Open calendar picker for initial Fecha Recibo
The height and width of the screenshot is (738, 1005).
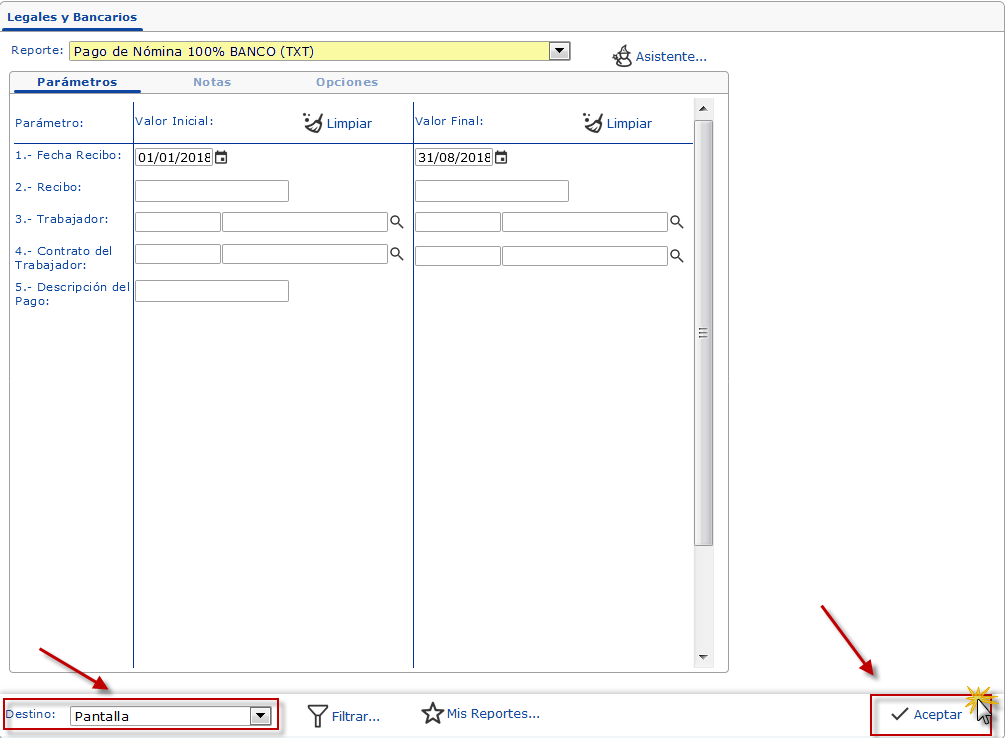pyautogui.click(x=222, y=157)
